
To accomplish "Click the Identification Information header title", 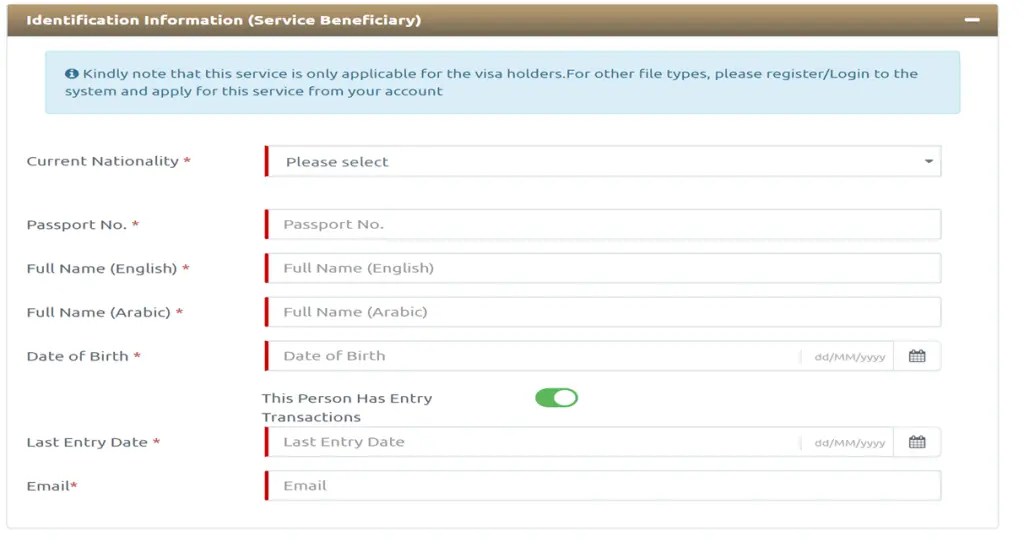I will point(223,20).
